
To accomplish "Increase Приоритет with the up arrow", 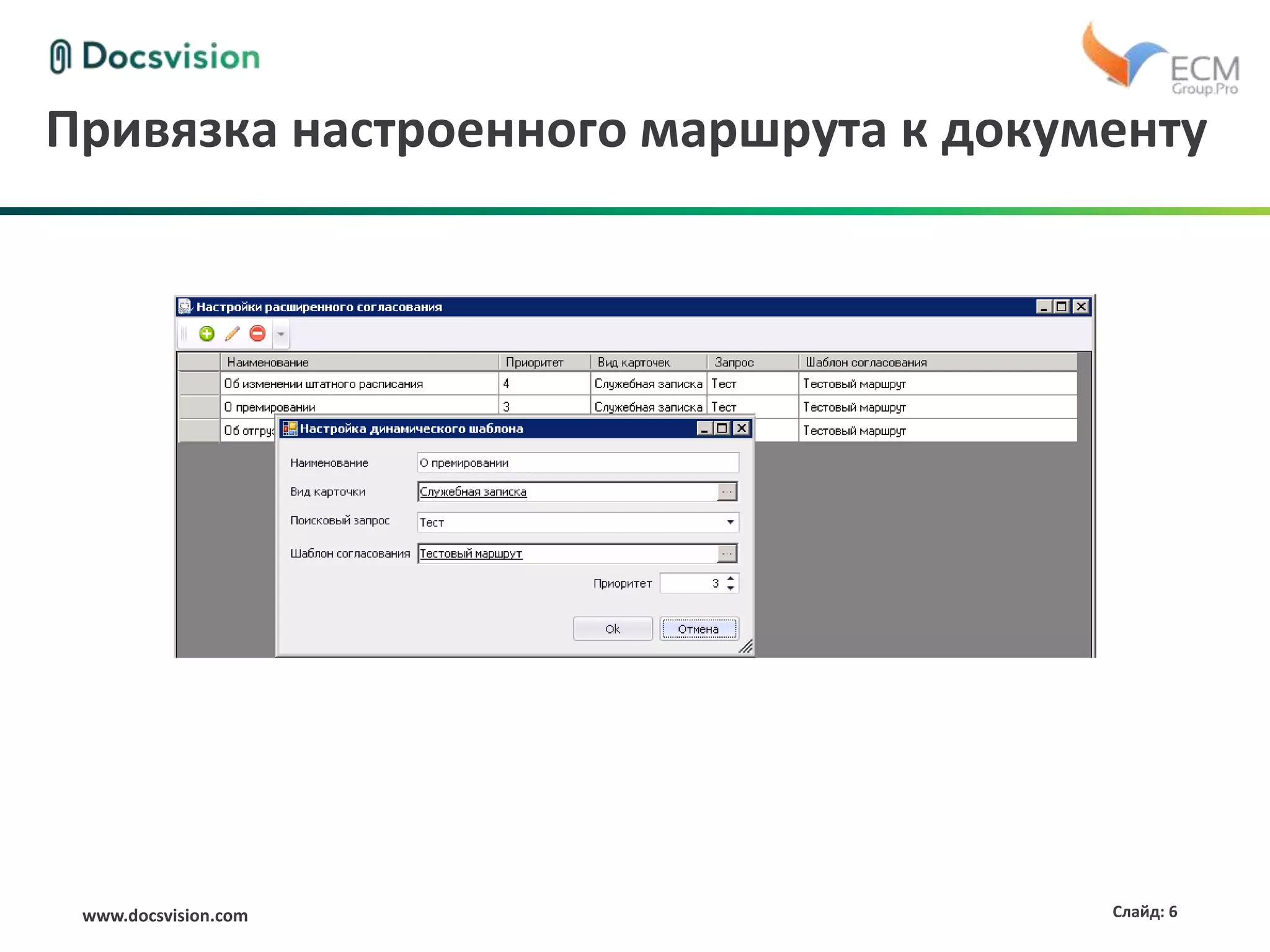I will click(731, 578).
